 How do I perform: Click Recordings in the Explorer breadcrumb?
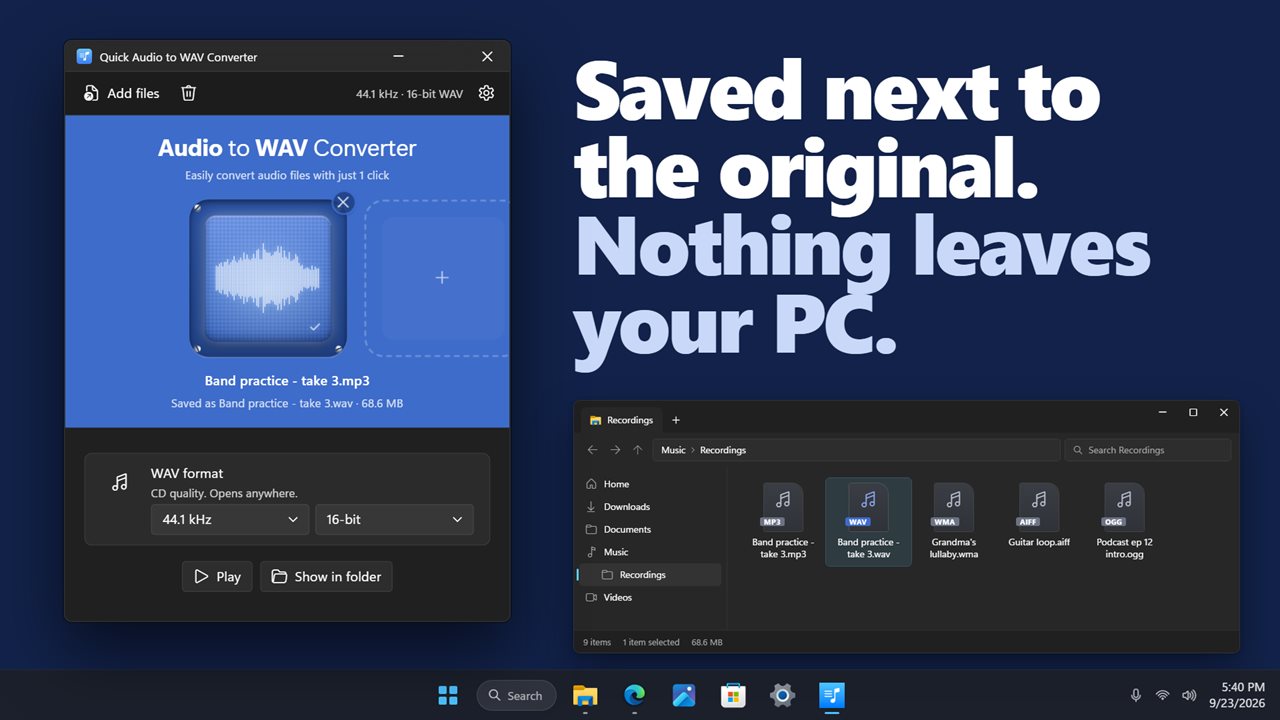click(723, 450)
